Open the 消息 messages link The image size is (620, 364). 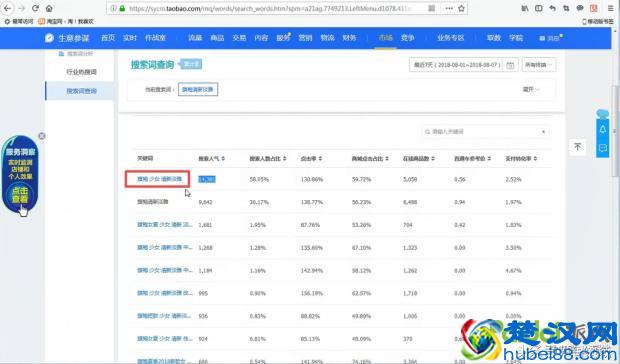tap(551, 38)
